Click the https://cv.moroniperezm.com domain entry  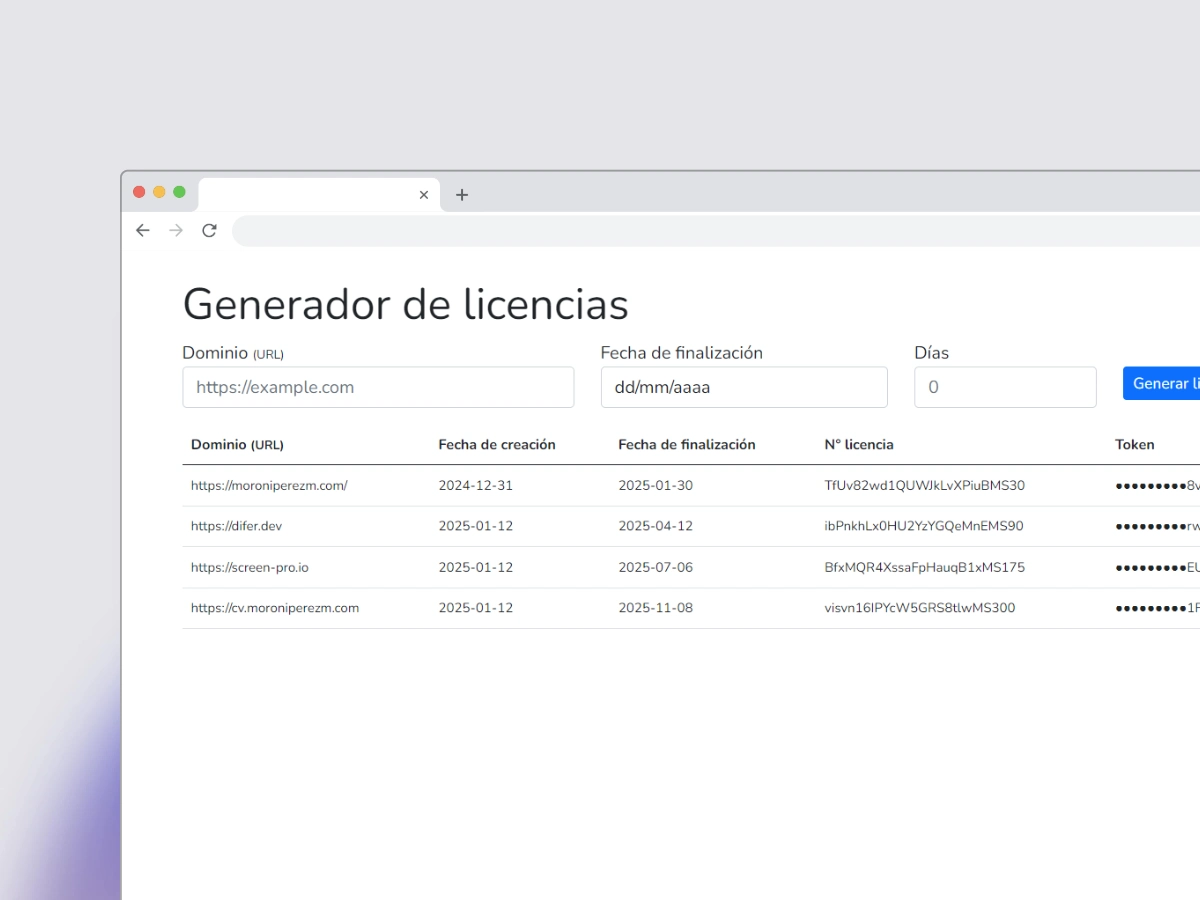tap(275, 607)
